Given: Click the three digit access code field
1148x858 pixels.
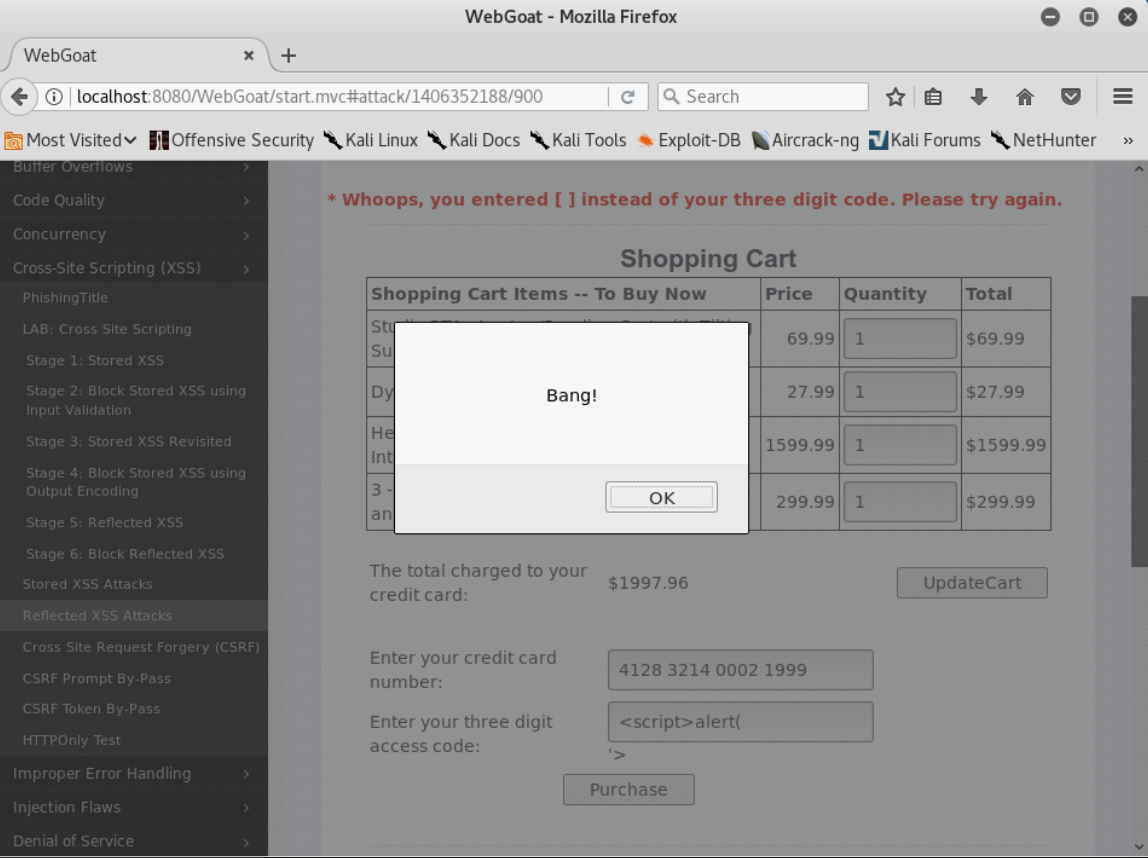Looking at the screenshot, I should (740, 722).
